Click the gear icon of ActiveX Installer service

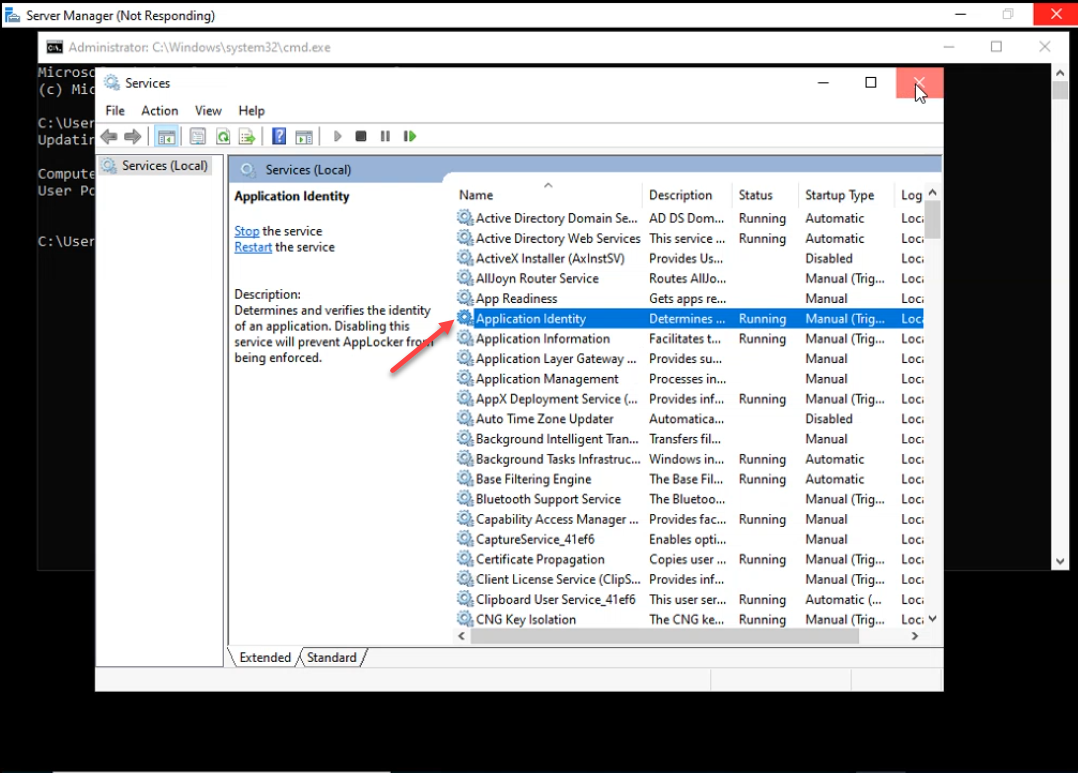click(465, 258)
